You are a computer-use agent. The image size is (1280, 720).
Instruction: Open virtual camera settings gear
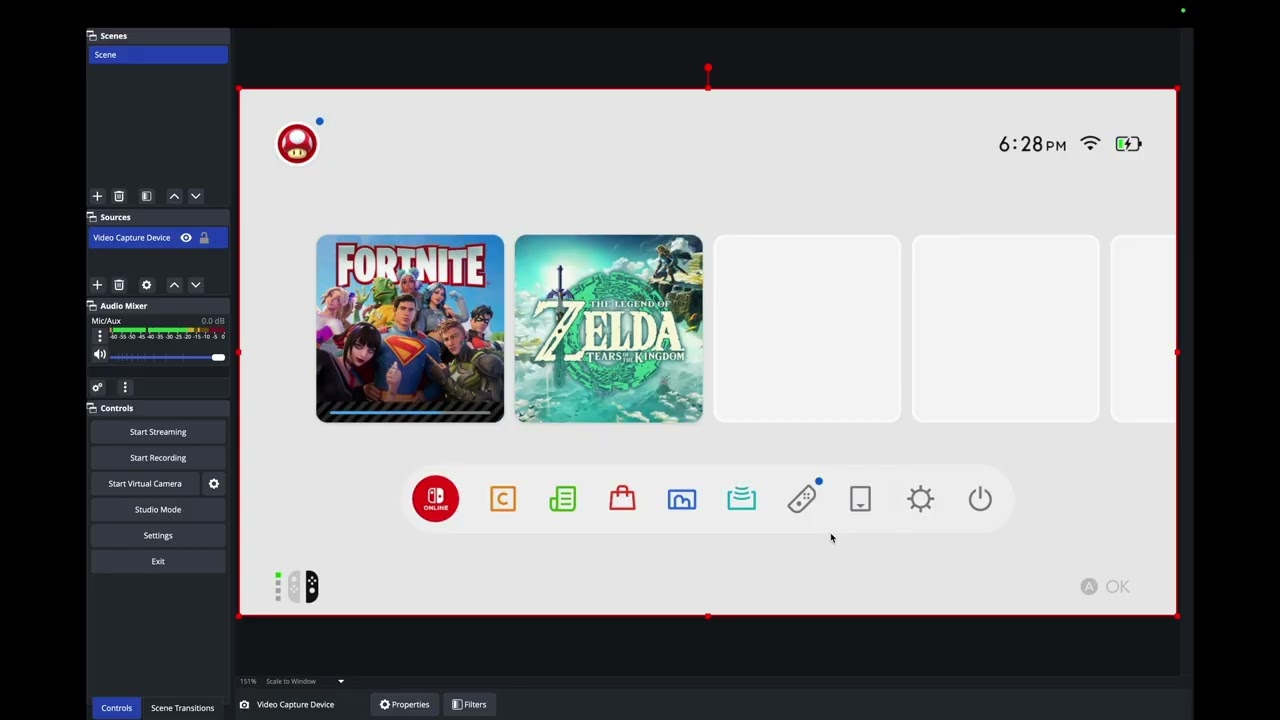[213, 484]
